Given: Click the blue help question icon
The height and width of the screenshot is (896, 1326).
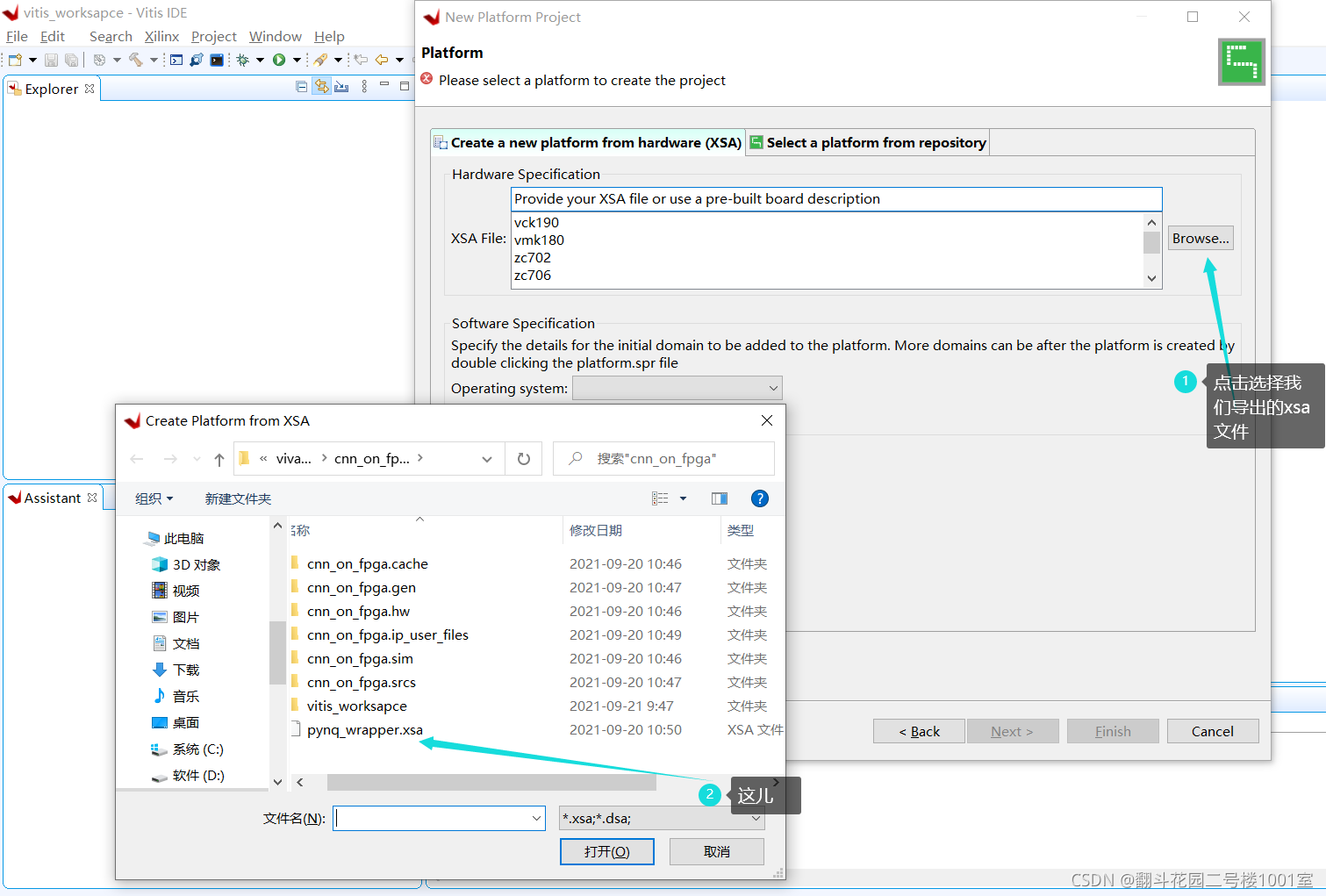Looking at the screenshot, I should pyautogui.click(x=760, y=498).
